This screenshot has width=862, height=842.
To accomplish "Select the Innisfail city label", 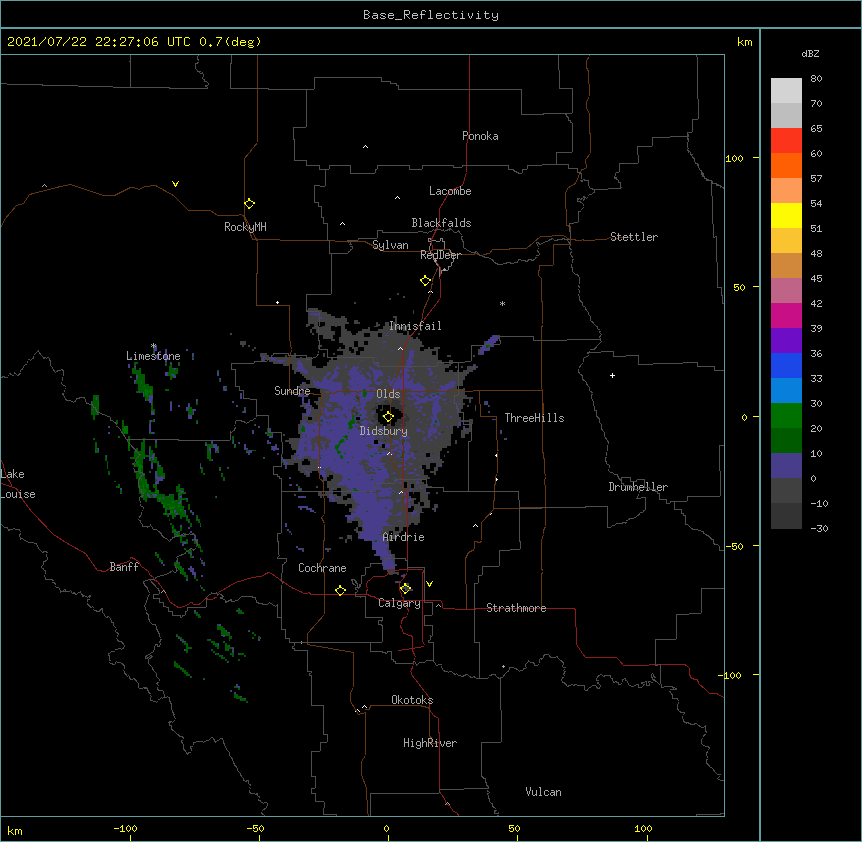I will (x=415, y=326).
